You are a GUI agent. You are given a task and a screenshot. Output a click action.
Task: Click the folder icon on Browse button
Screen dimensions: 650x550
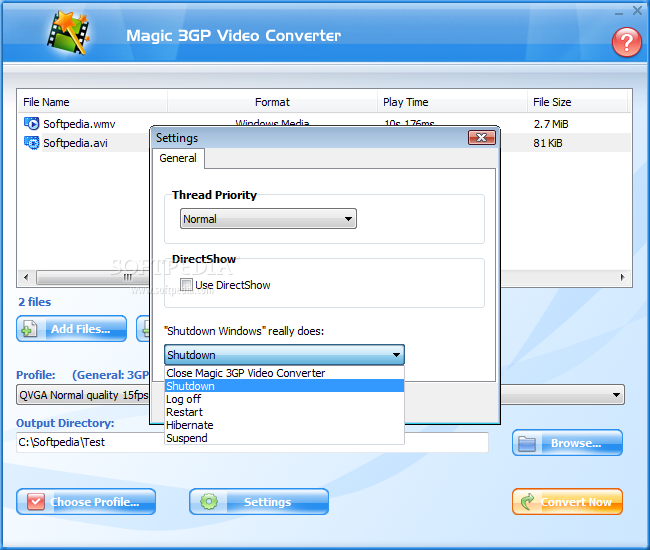coord(527,443)
